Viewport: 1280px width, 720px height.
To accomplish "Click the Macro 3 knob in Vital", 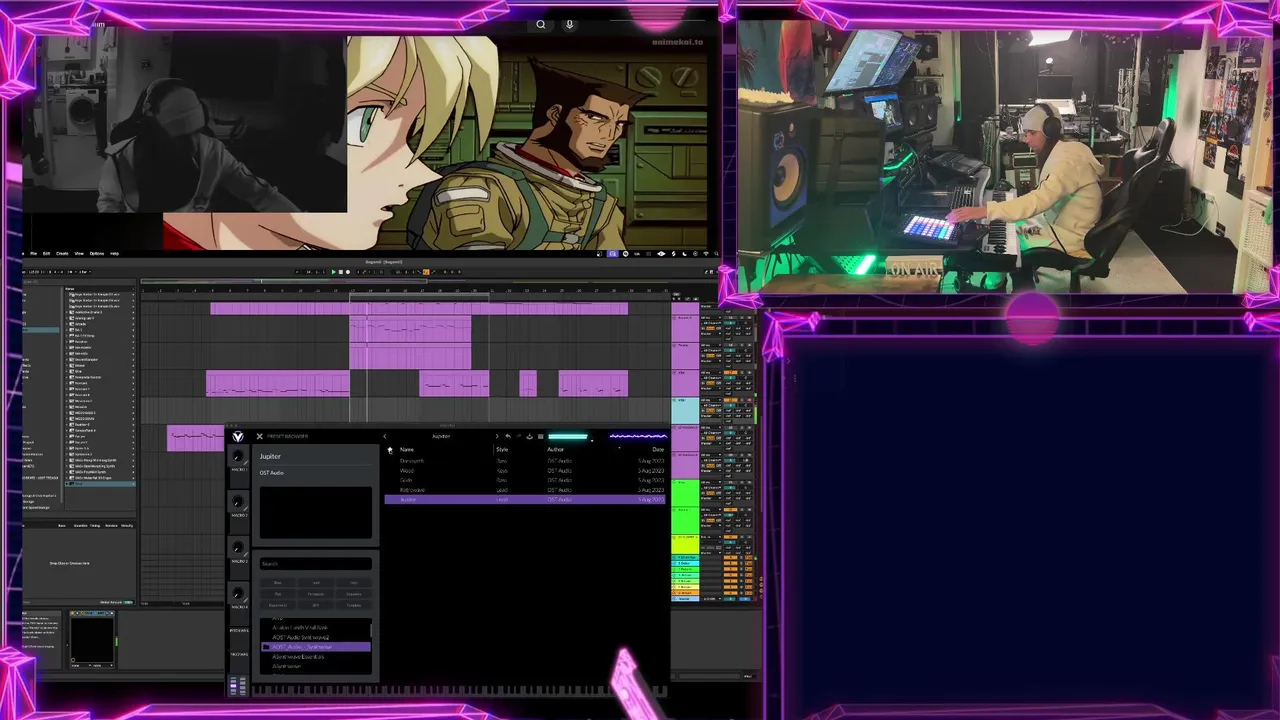I will 238,547.
